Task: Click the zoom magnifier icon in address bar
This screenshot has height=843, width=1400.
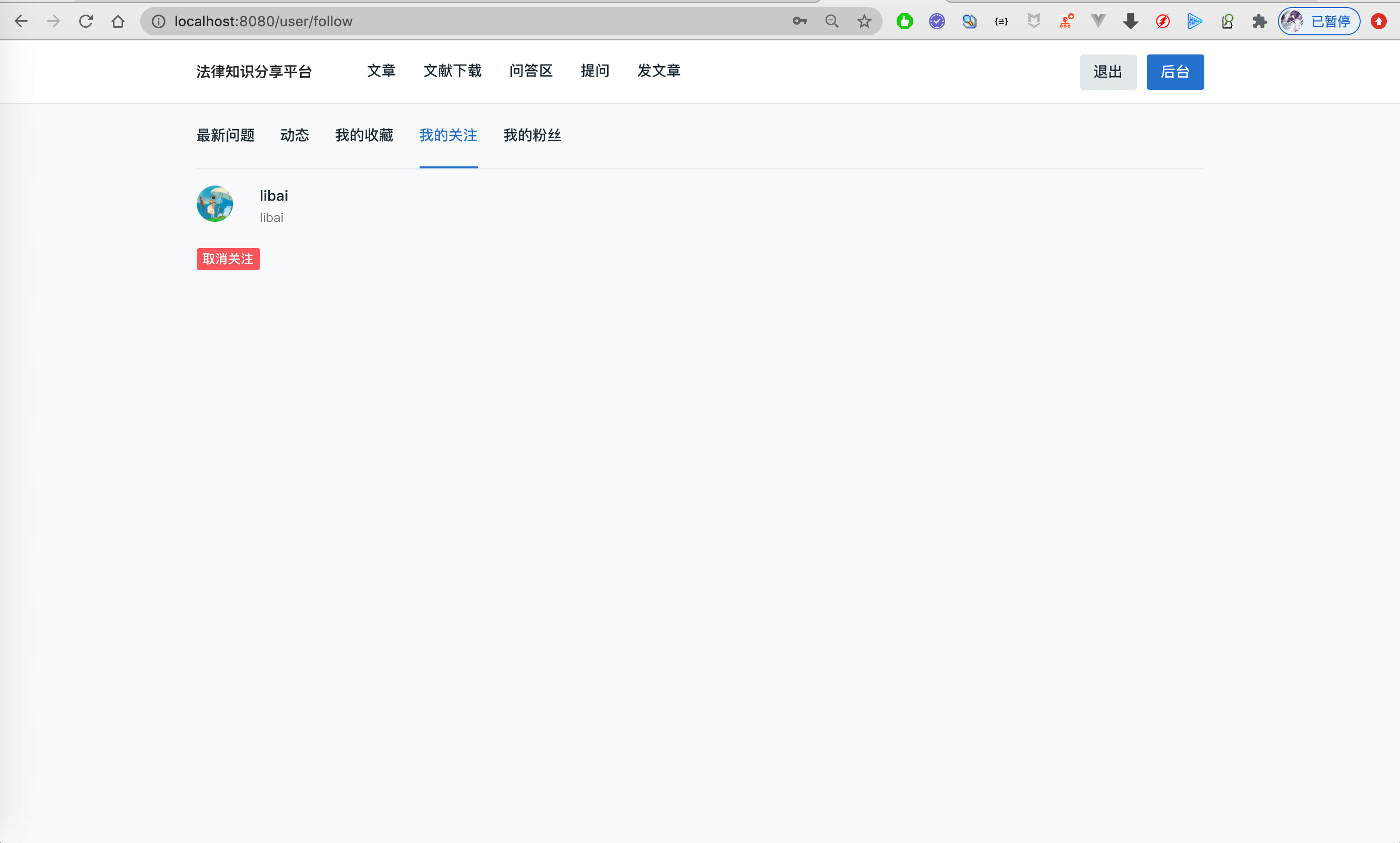Action: (x=831, y=22)
